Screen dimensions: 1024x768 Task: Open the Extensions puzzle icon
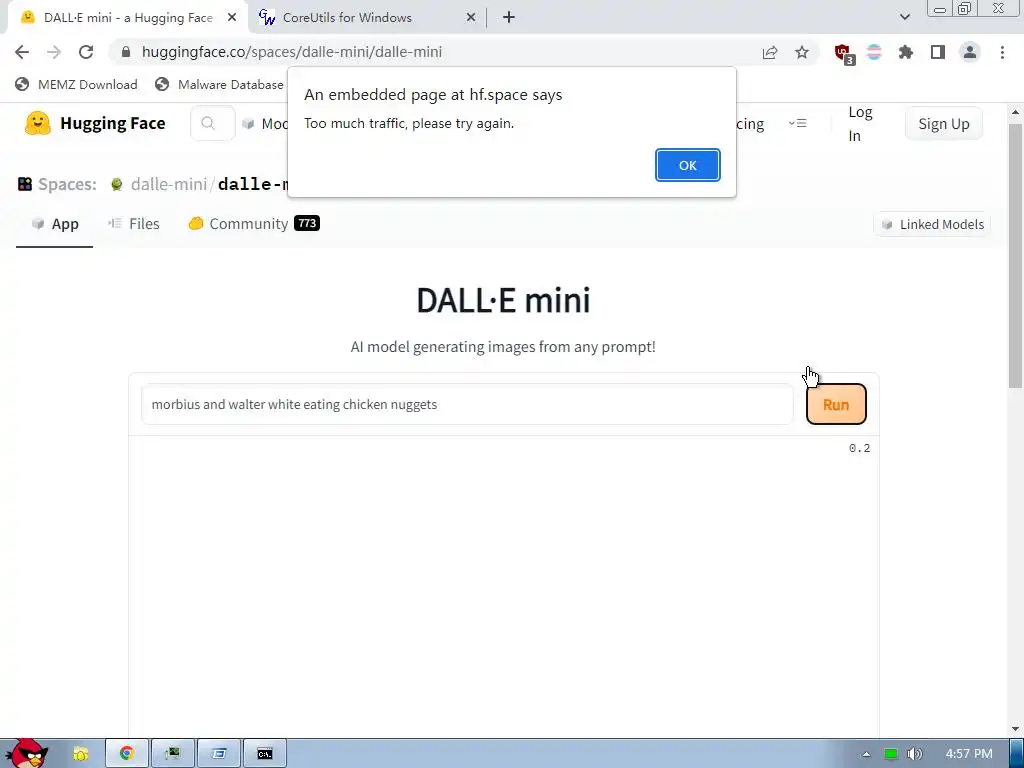(x=906, y=52)
